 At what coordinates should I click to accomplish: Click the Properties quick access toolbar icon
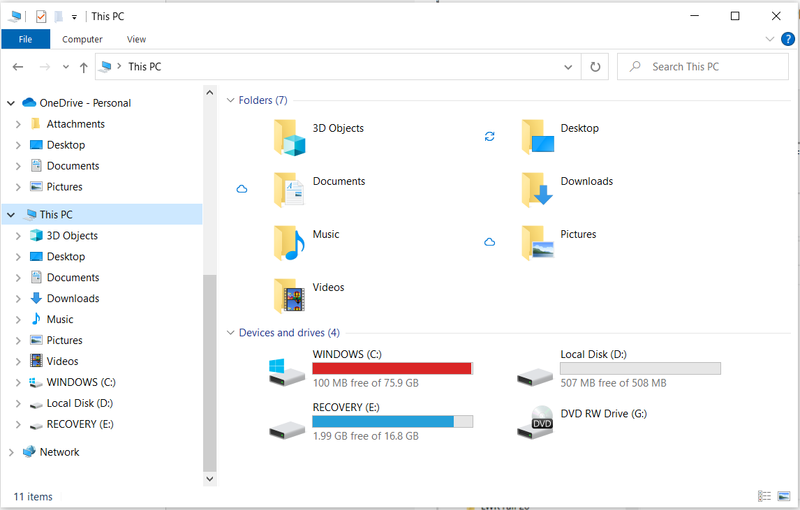tap(41, 16)
